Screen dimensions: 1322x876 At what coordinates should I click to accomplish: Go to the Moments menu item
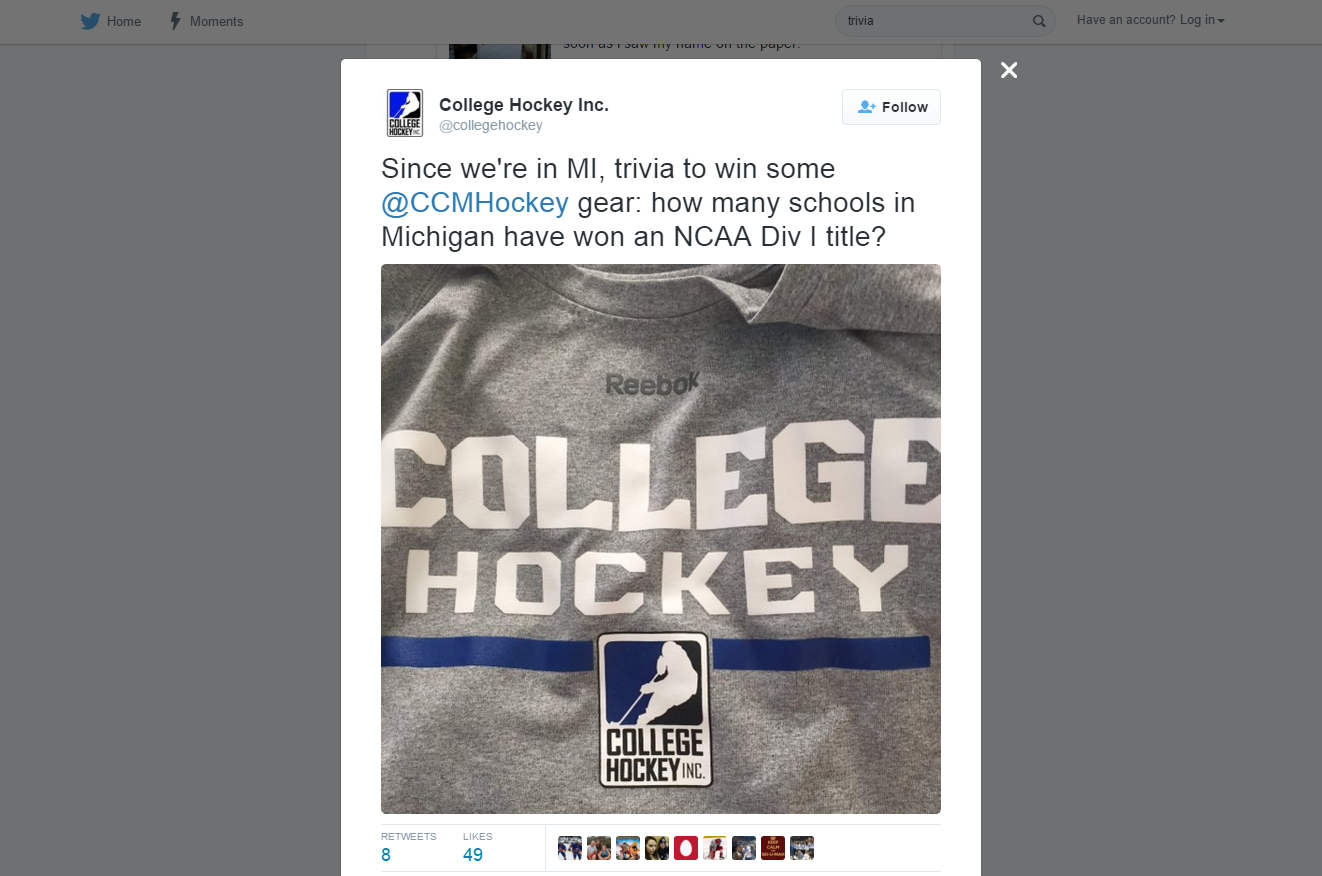(217, 21)
